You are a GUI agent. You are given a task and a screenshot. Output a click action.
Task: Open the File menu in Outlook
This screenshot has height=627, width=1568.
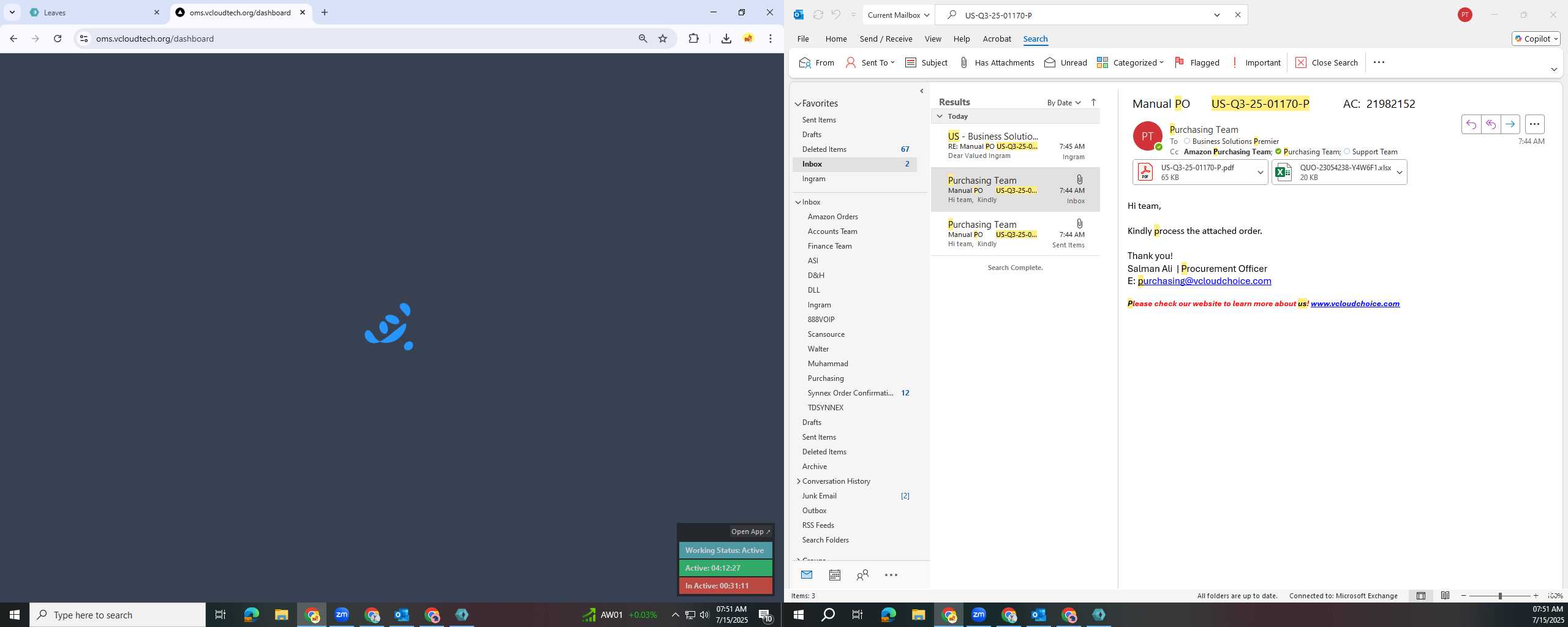pos(803,39)
